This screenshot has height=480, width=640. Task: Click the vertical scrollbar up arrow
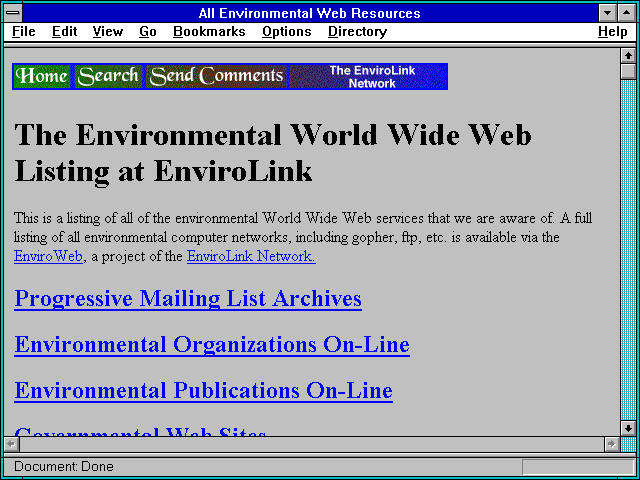coord(628,56)
